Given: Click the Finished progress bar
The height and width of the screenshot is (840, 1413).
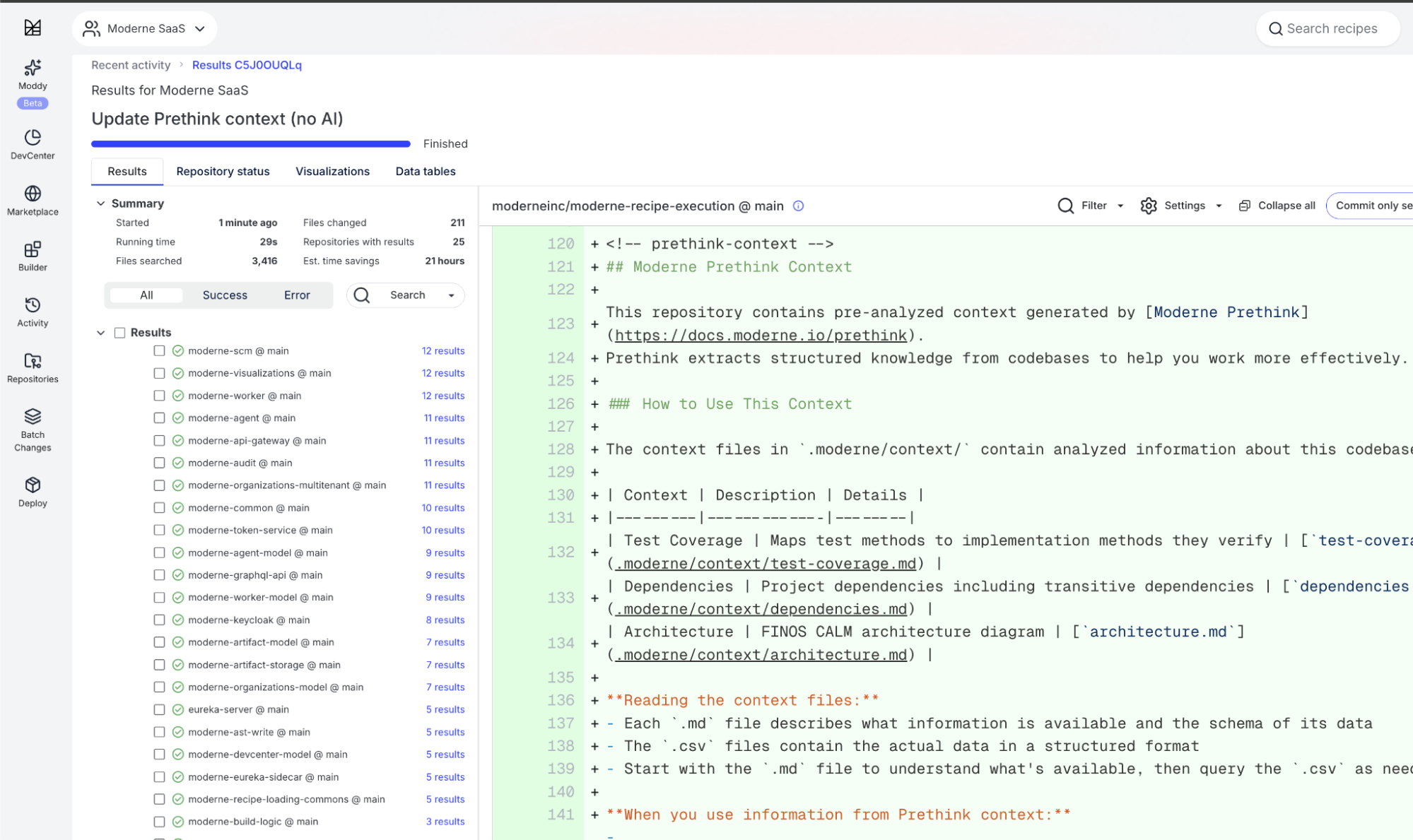Looking at the screenshot, I should pyautogui.click(x=251, y=144).
